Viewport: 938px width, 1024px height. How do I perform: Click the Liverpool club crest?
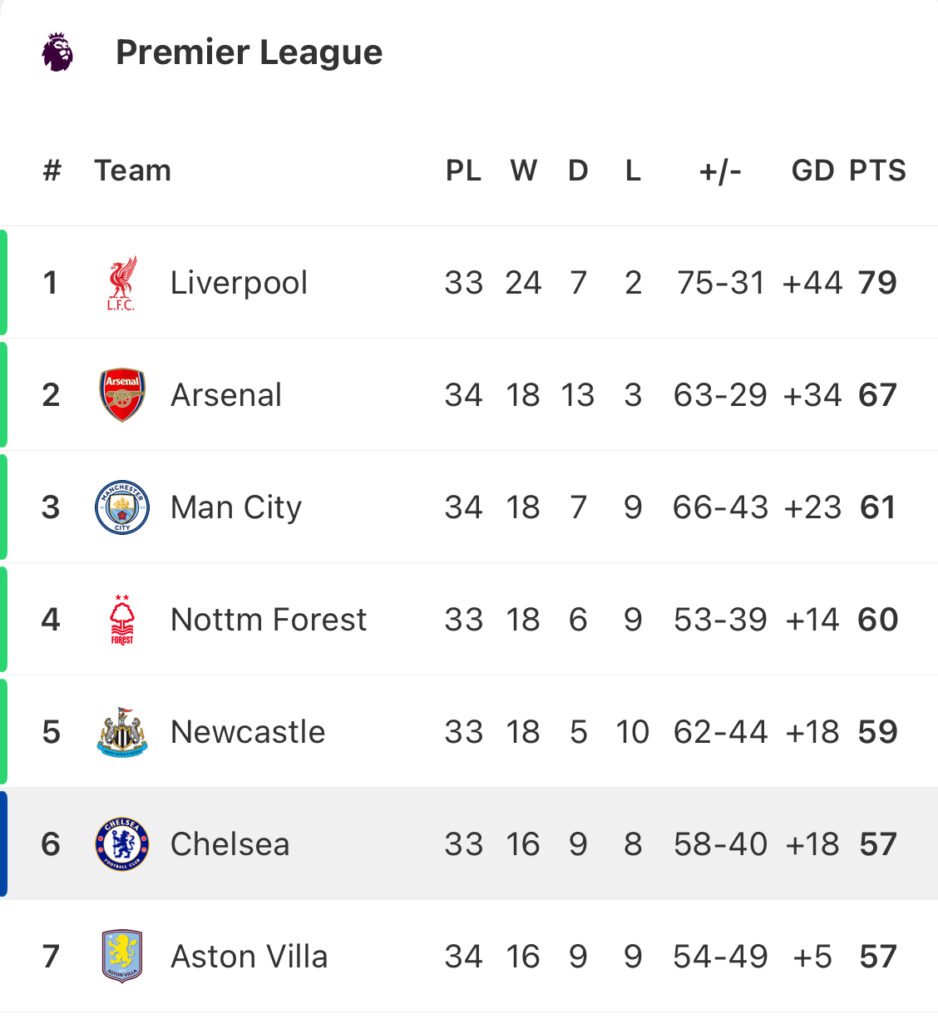121,283
